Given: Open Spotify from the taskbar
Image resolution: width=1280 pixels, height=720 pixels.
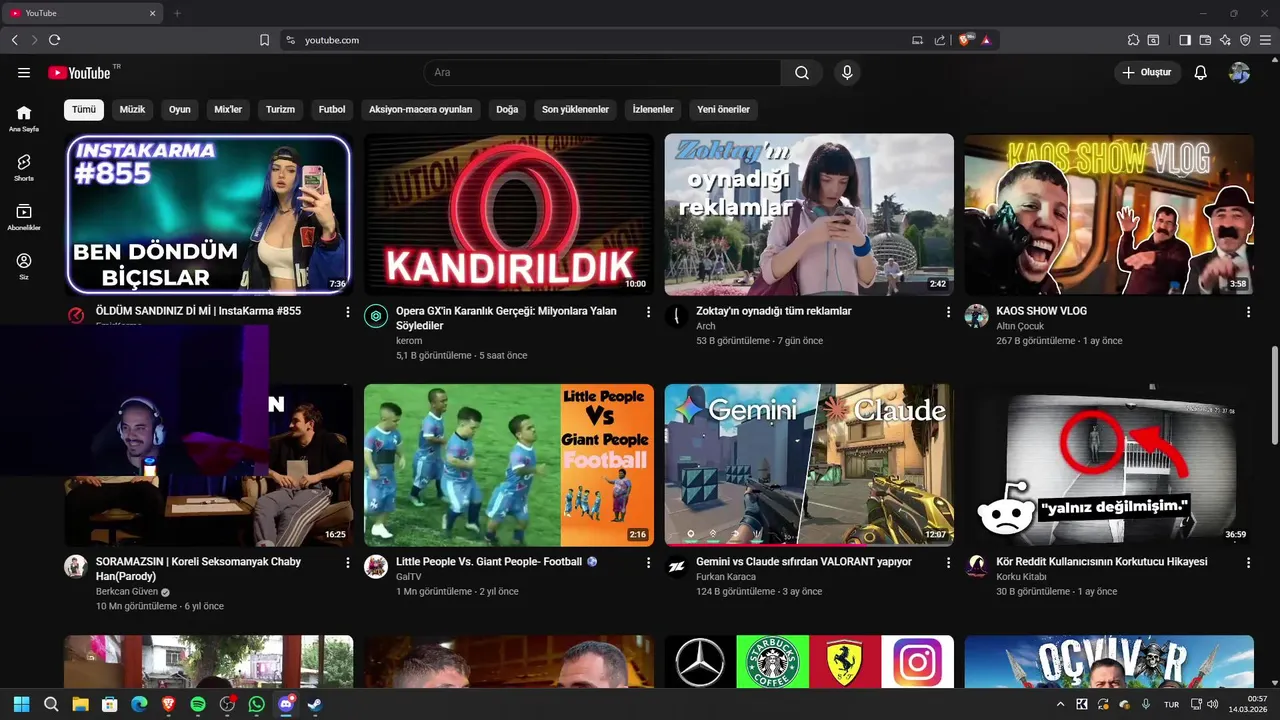Looking at the screenshot, I should pyautogui.click(x=198, y=704).
